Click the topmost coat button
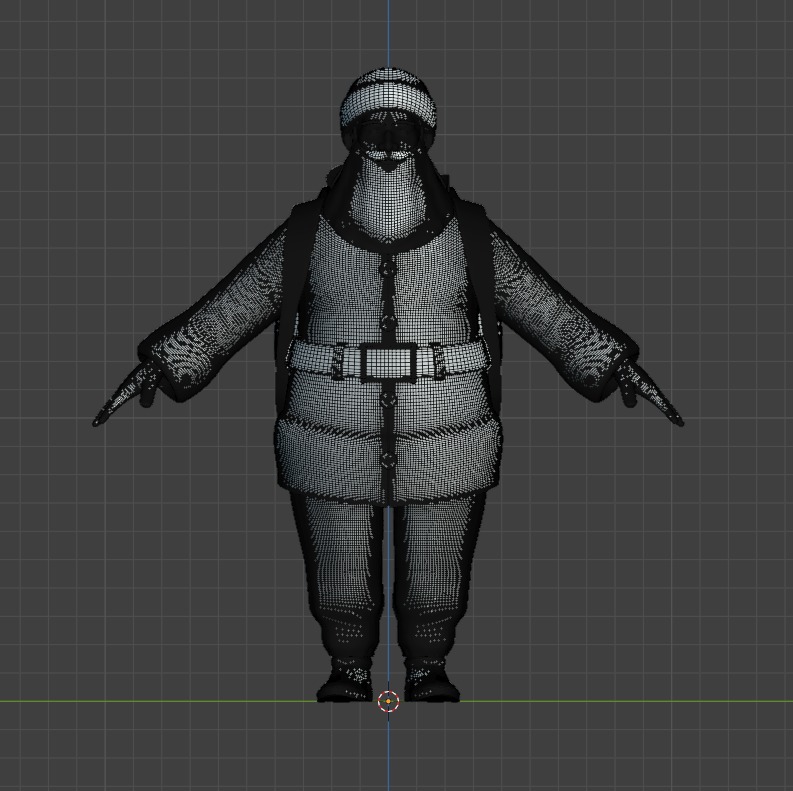793x791 pixels. (388, 268)
